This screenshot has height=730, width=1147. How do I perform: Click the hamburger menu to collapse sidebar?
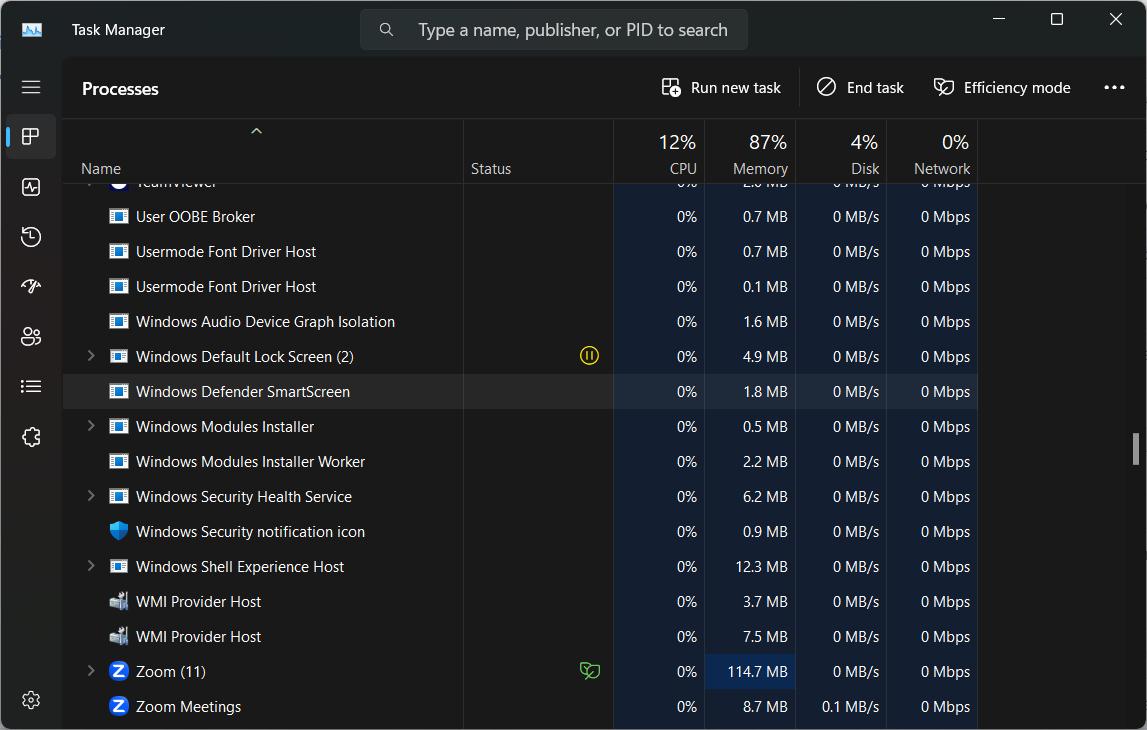pyautogui.click(x=30, y=87)
